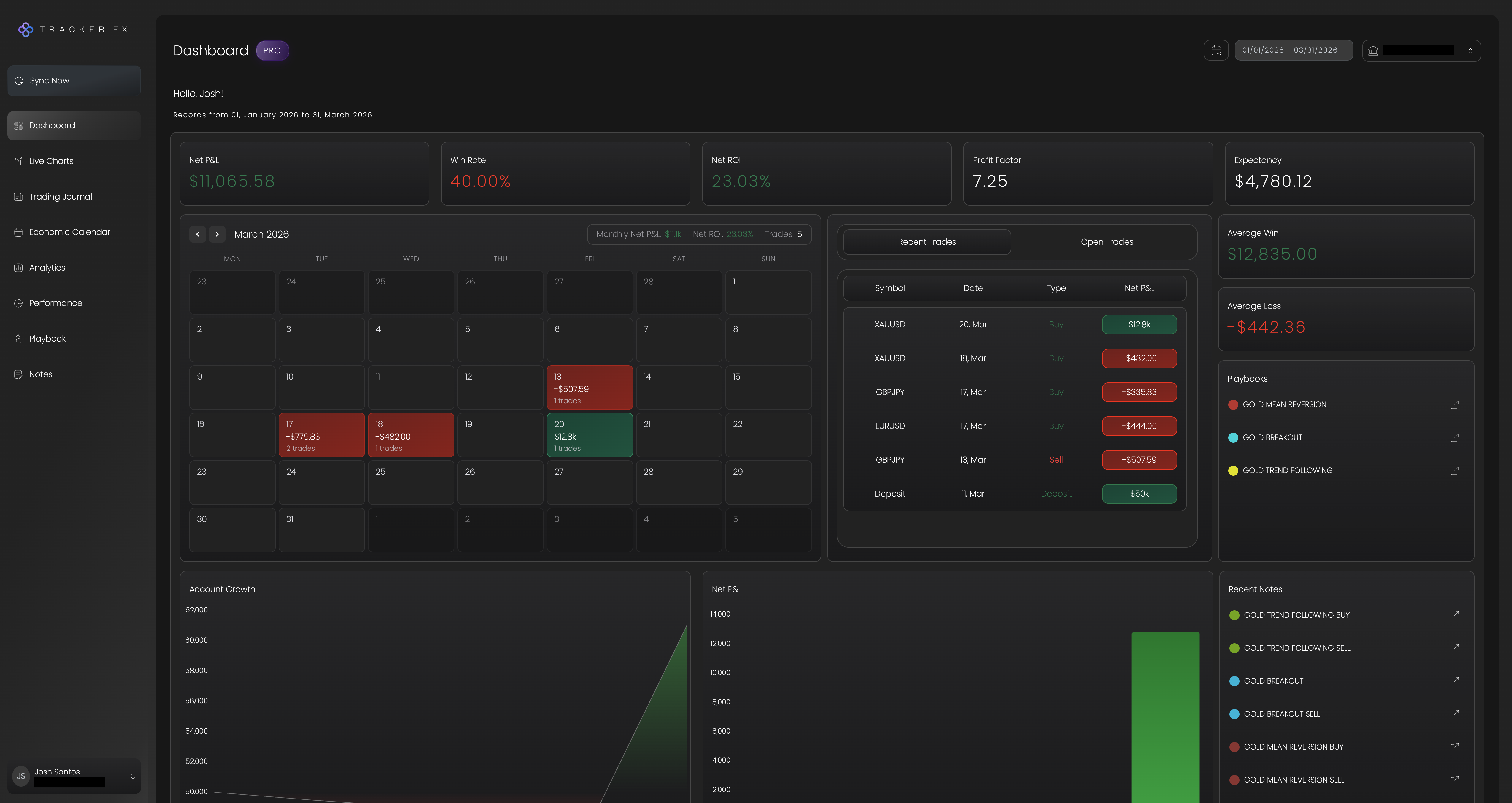The image size is (1512, 803).
Task: Switch to the Open Trades tab
Action: pyautogui.click(x=1107, y=241)
